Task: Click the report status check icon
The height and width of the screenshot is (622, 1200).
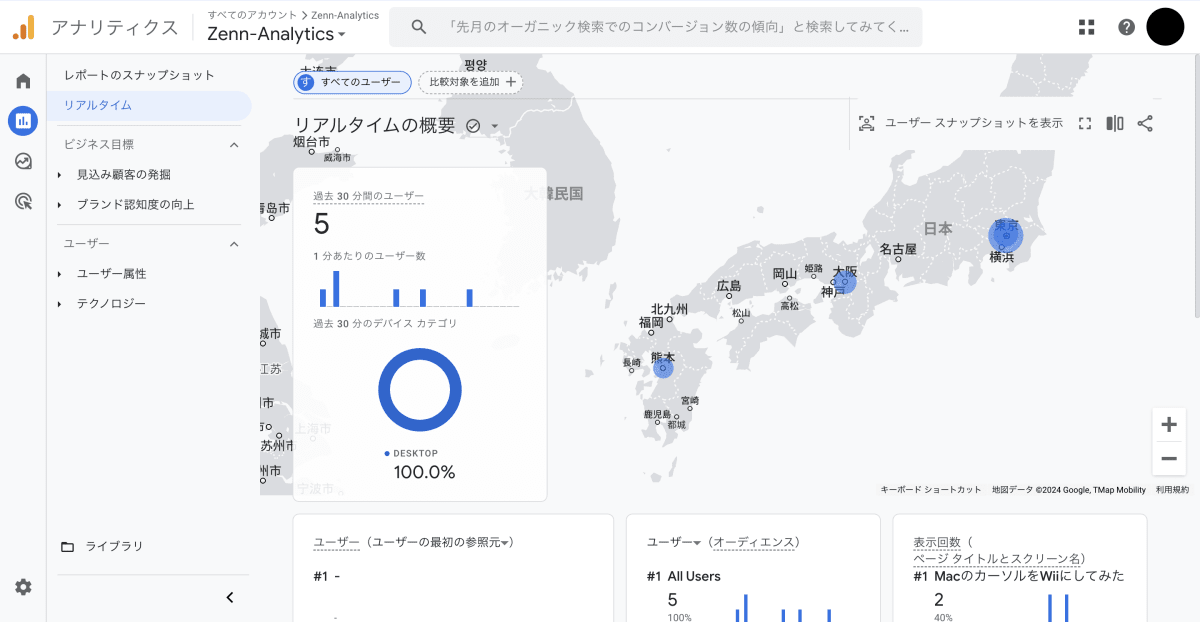Action: pyautogui.click(x=473, y=126)
